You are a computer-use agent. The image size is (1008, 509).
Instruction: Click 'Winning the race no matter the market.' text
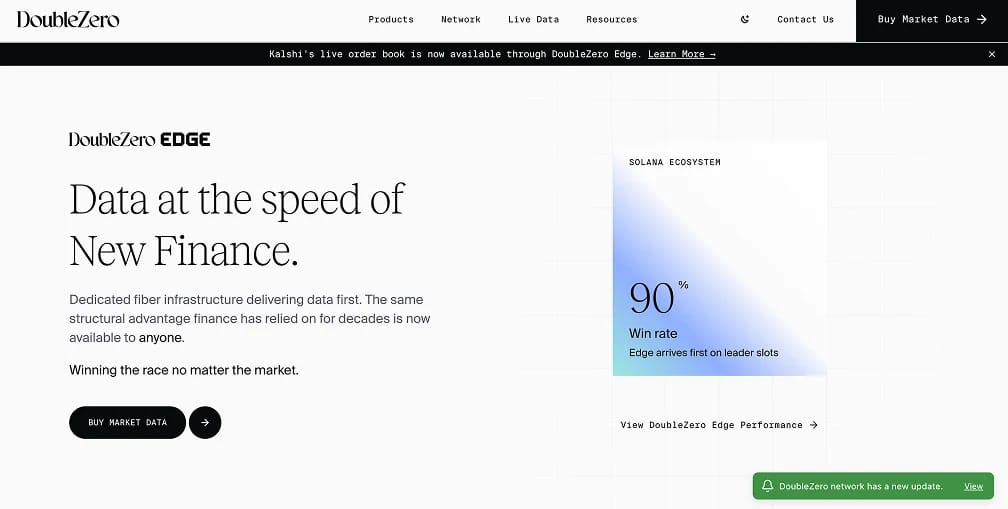coord(184,370)
